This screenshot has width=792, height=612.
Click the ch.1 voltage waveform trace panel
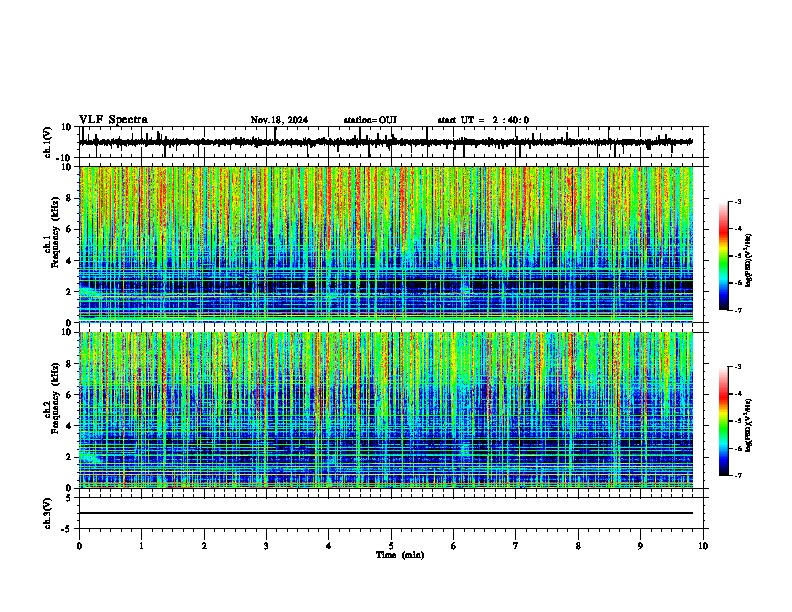tap(393, 142)
